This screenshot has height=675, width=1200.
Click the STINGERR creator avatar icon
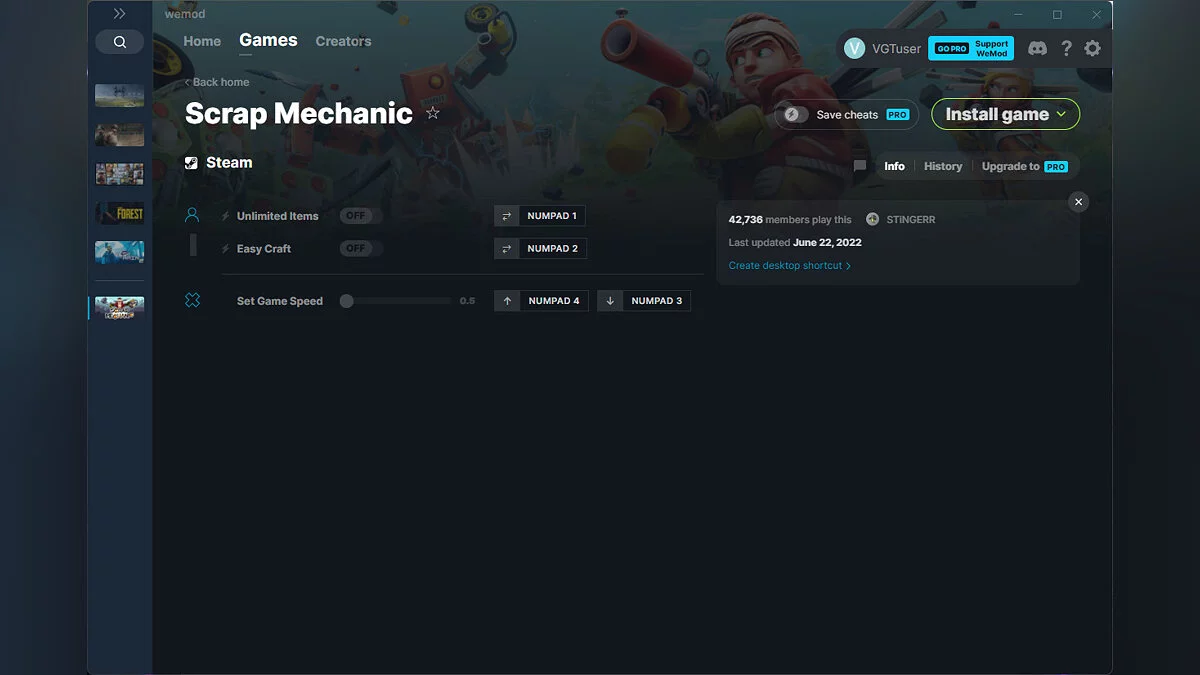tap(873, 219)
